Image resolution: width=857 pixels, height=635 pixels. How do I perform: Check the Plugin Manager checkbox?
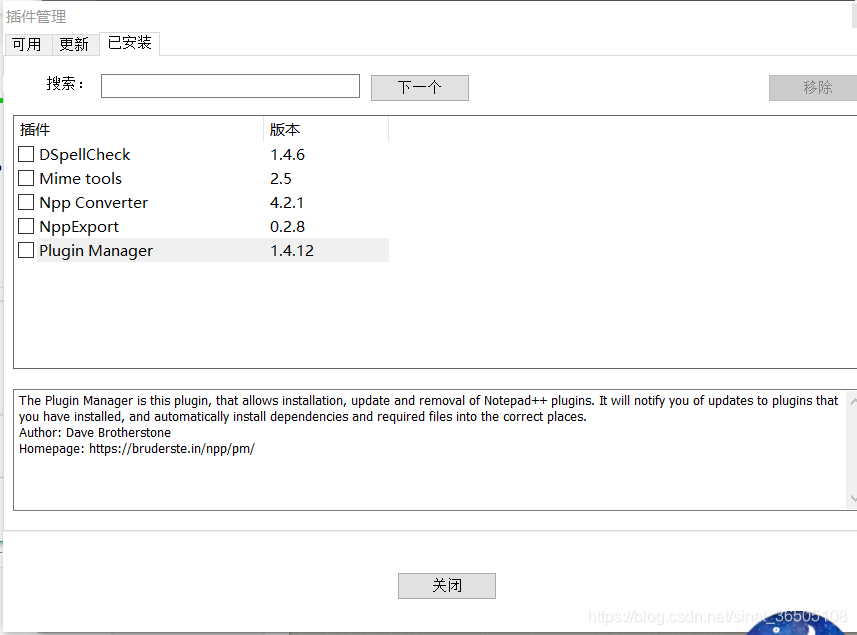pyautogui.click(x=26, y=250)
